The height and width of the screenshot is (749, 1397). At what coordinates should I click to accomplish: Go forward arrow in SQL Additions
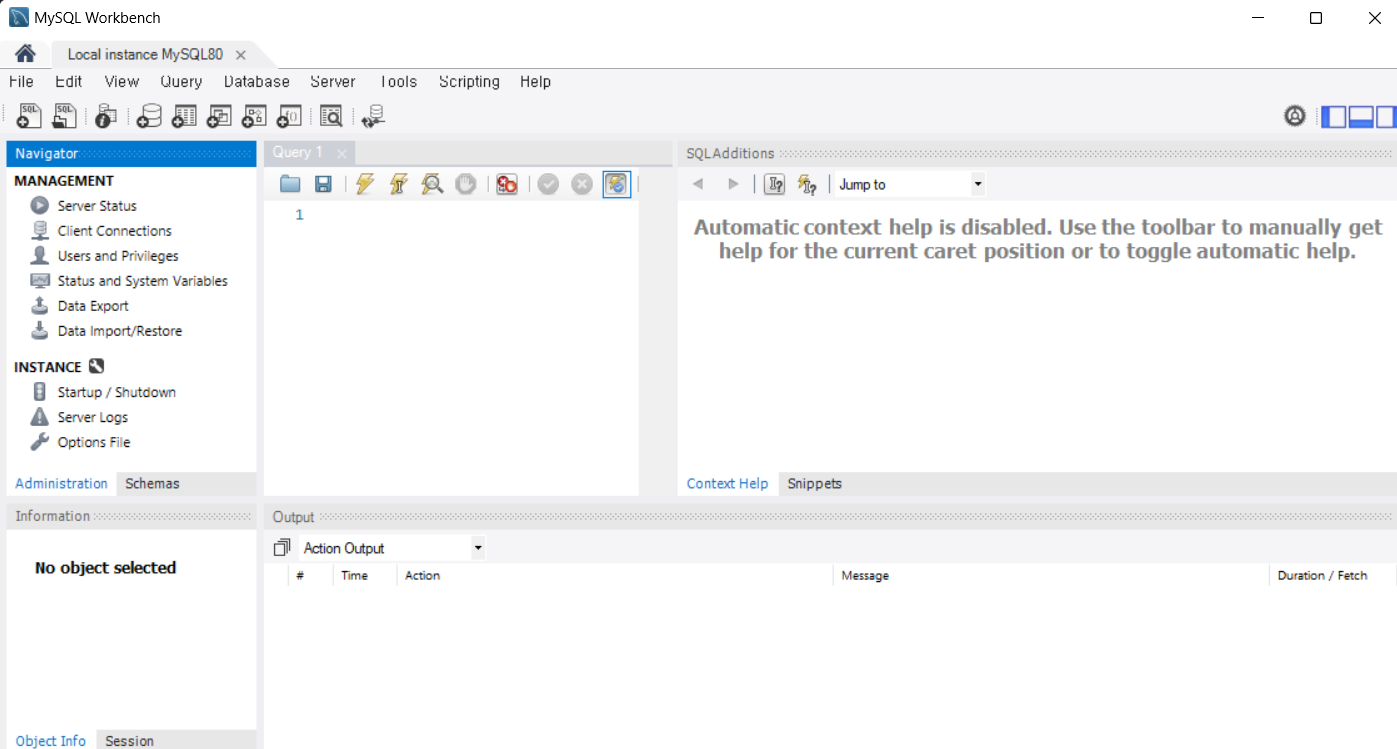(x=733, y=184)
